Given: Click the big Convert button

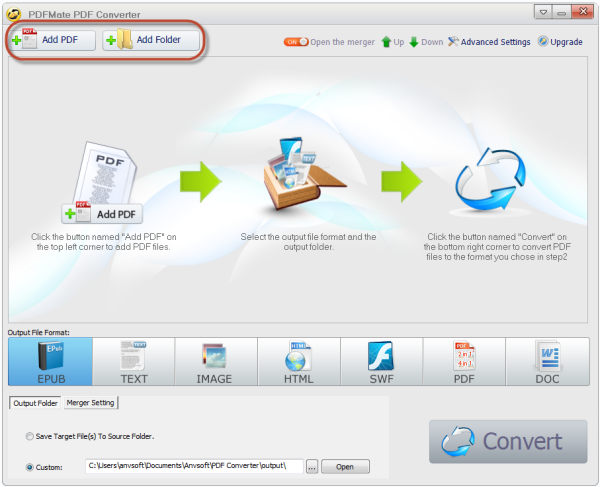Looking at the screenshot, I should point(508,441).
